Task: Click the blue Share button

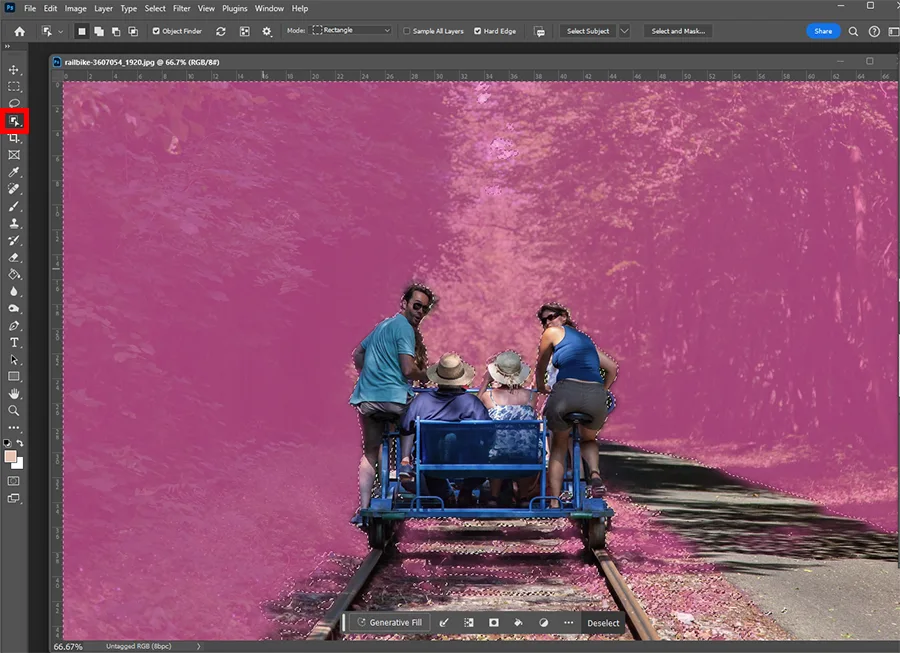Action: tap(823, 31)
